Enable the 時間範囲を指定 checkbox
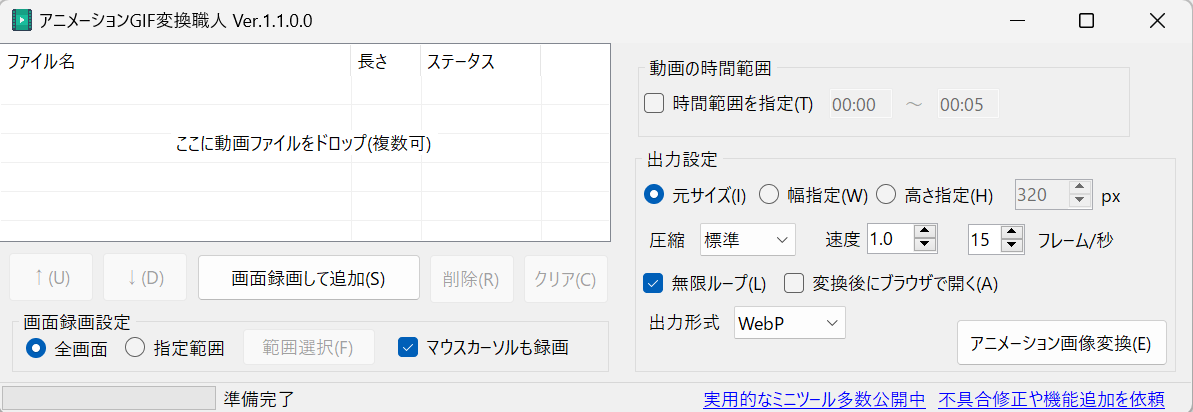Image resolution: width=1193 pixels, height=412 pixels. tap(654, 104)
